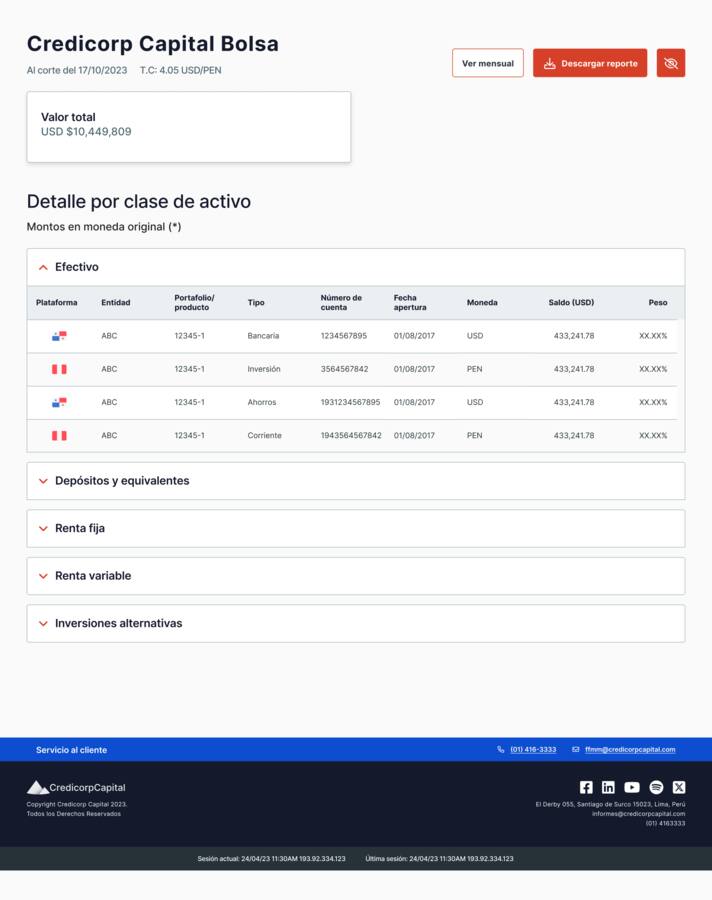Open the ffmm@credicorpcapital.com email link

pyautogui.click(x=630, y=750)
